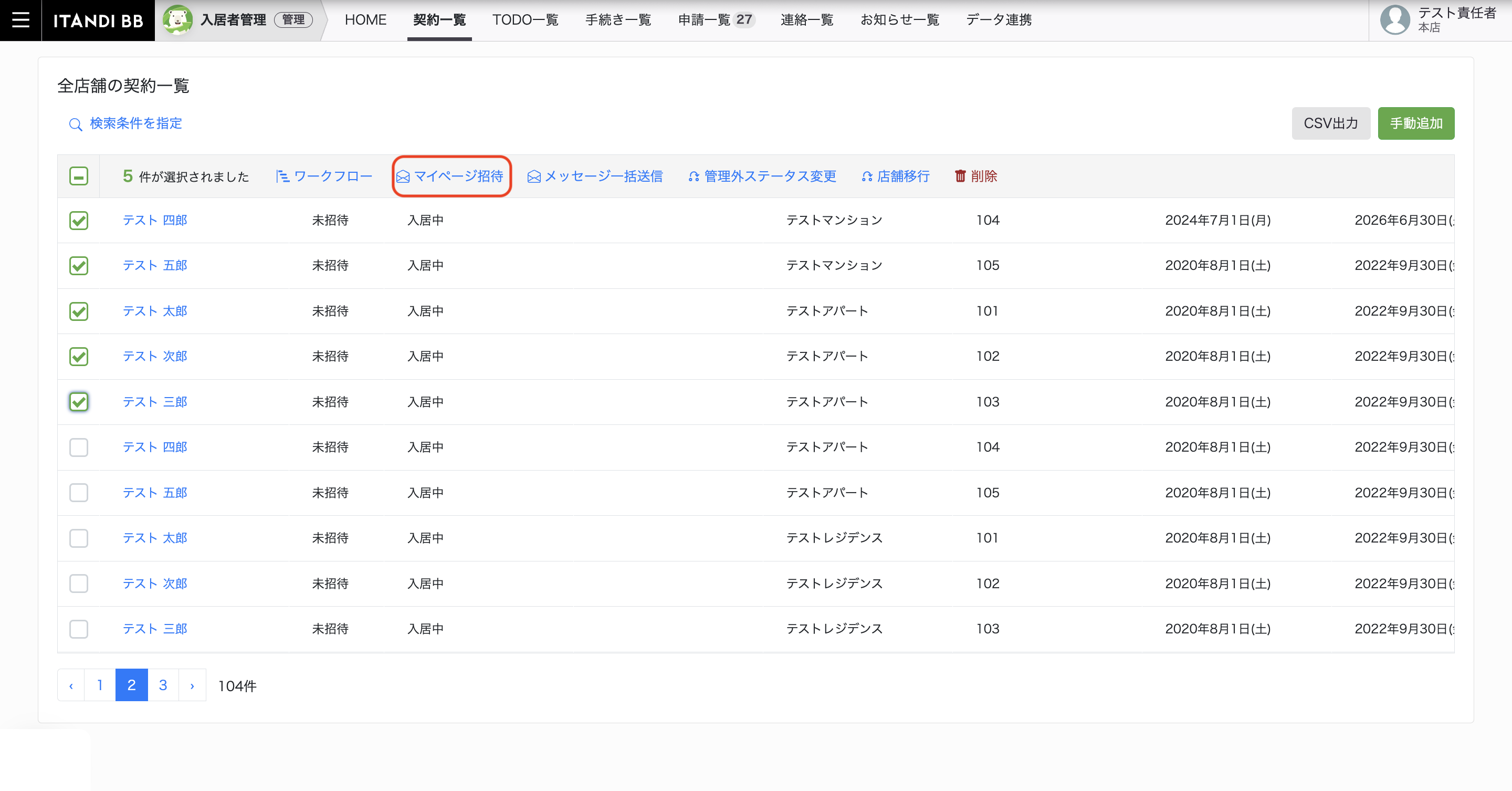Click the 管理外ステータス変更 icon
Screen dimensions: 1512x791
tap(694, 177)
